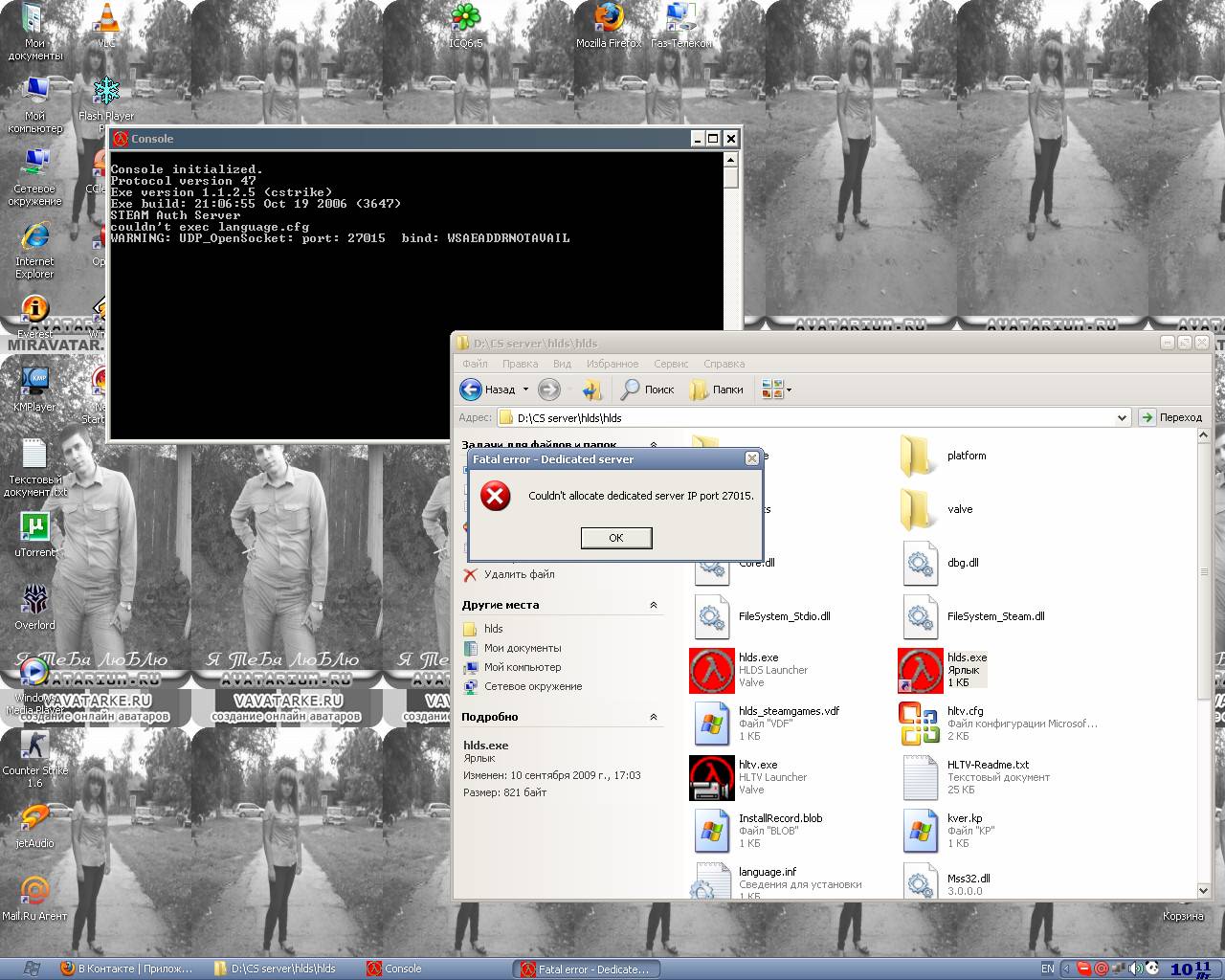Click Переход go button
1225x980 pixels.
pos(1171,417)
